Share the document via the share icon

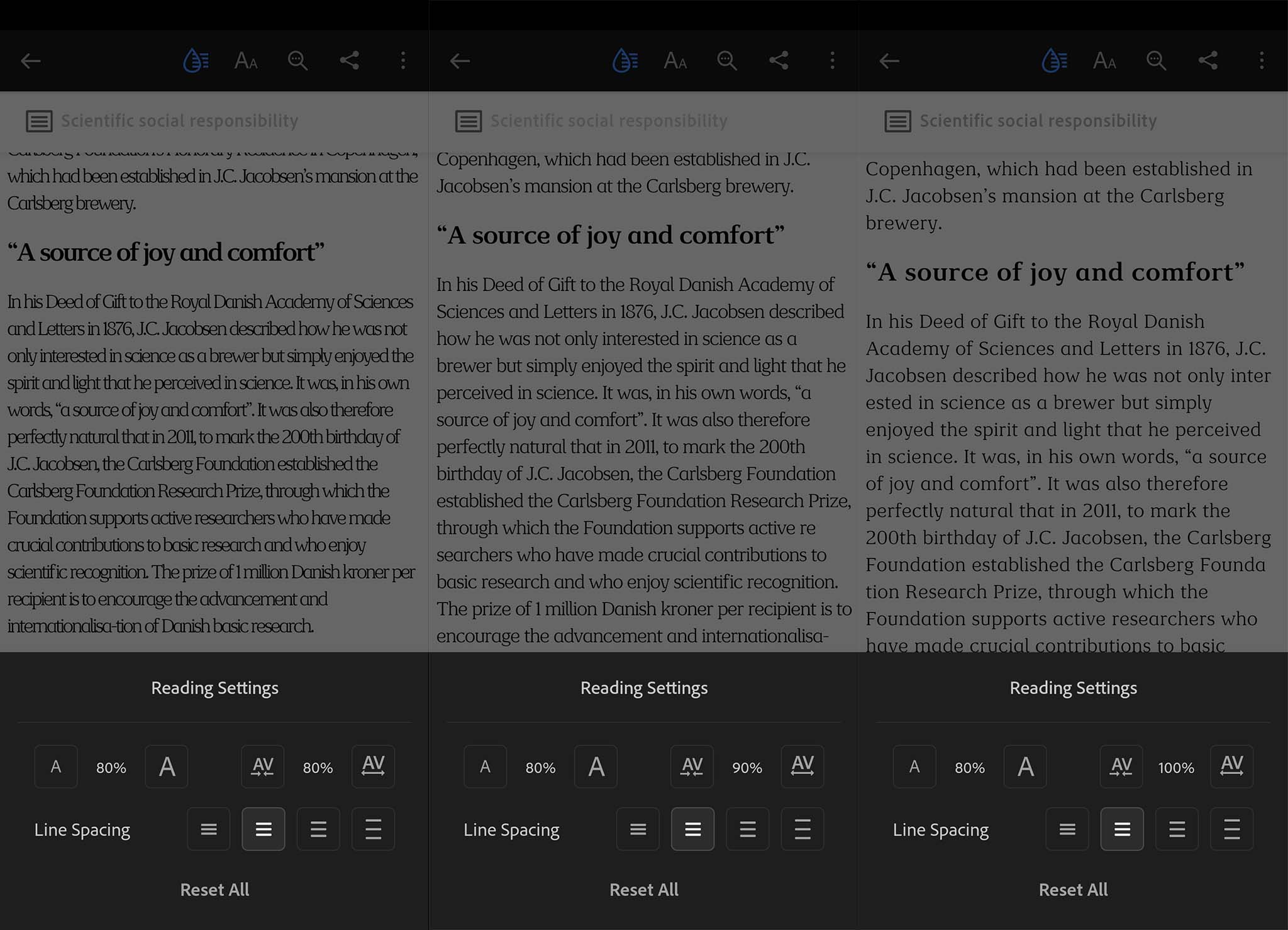pyautogui.click(x=349, y=60)
